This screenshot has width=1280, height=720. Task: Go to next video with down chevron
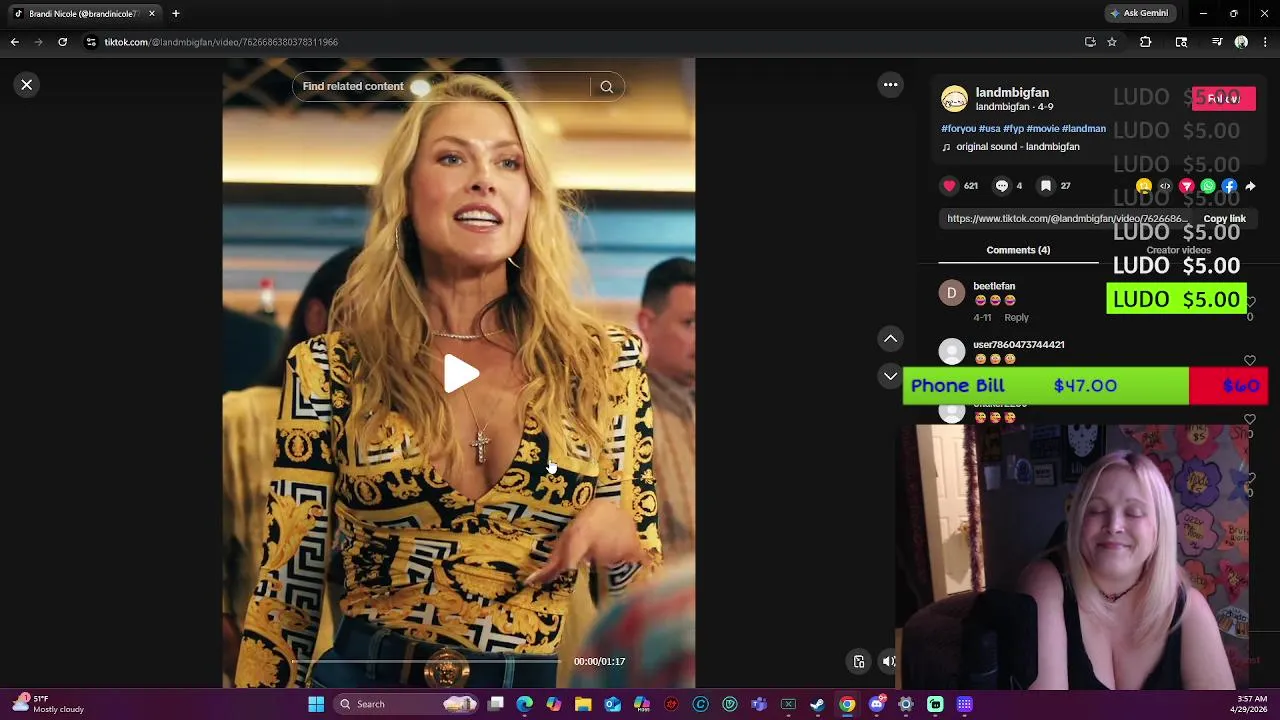890,376
